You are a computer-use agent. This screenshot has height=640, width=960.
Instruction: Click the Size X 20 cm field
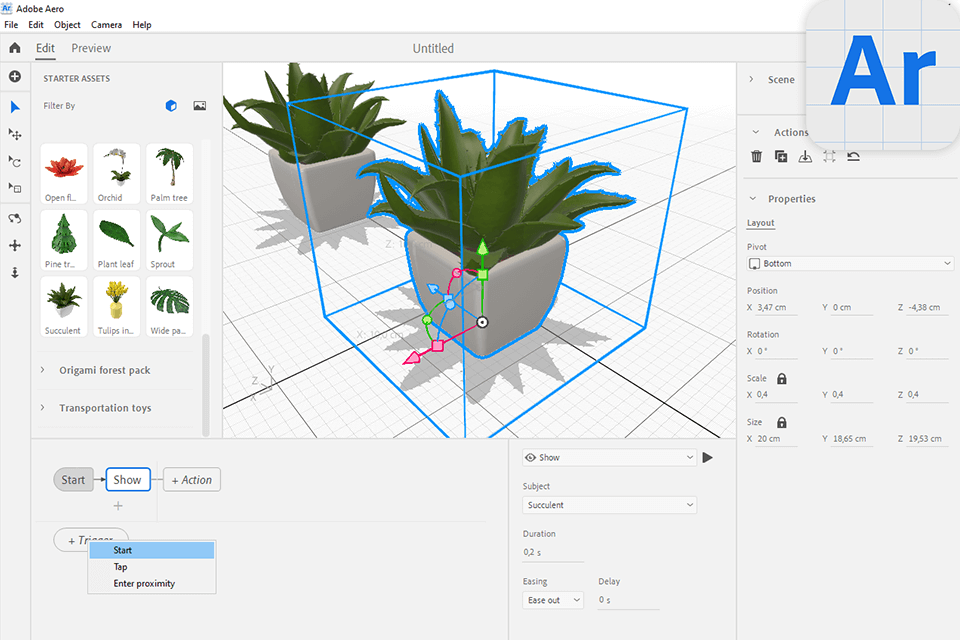777,439
